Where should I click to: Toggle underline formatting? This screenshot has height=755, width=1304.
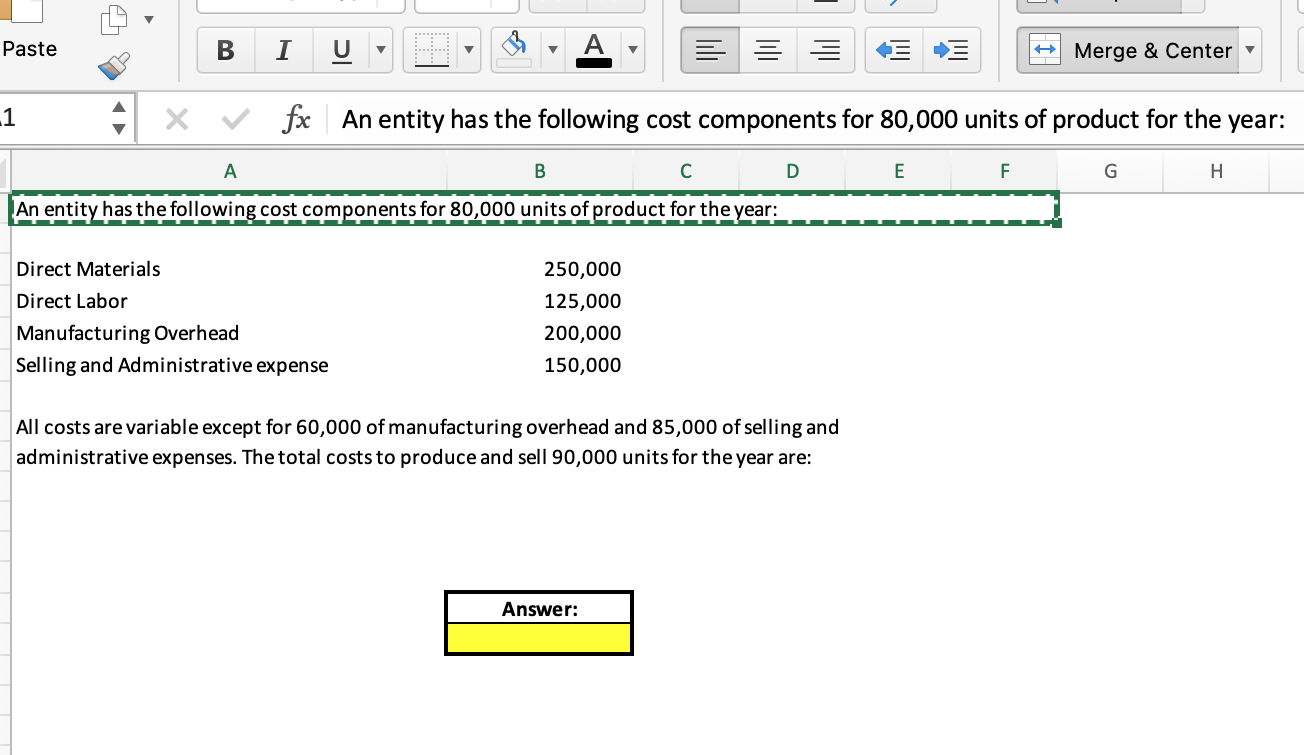tap(342, 50)
